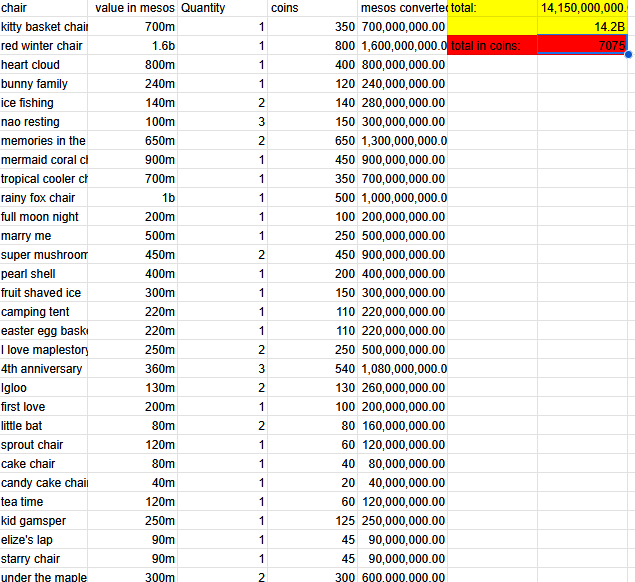Click the 'elize's lap' name cell
The width and height of the screenshot is (635, 582).
[44, 540]
